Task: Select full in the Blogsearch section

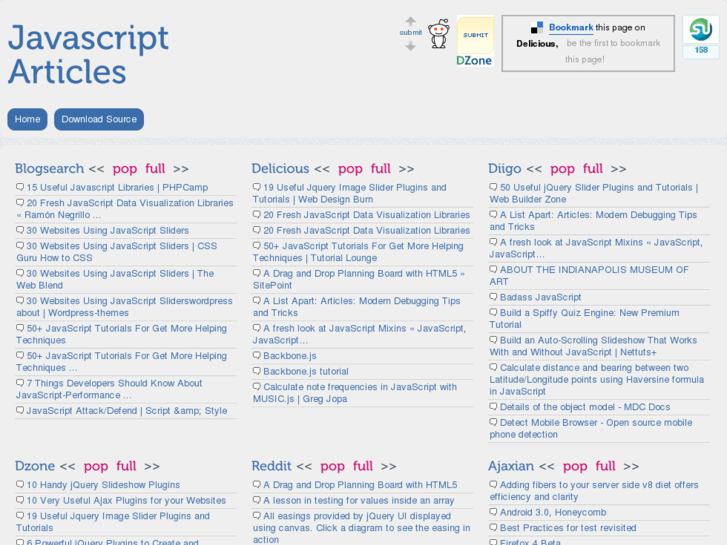Action: pos(155,168)
